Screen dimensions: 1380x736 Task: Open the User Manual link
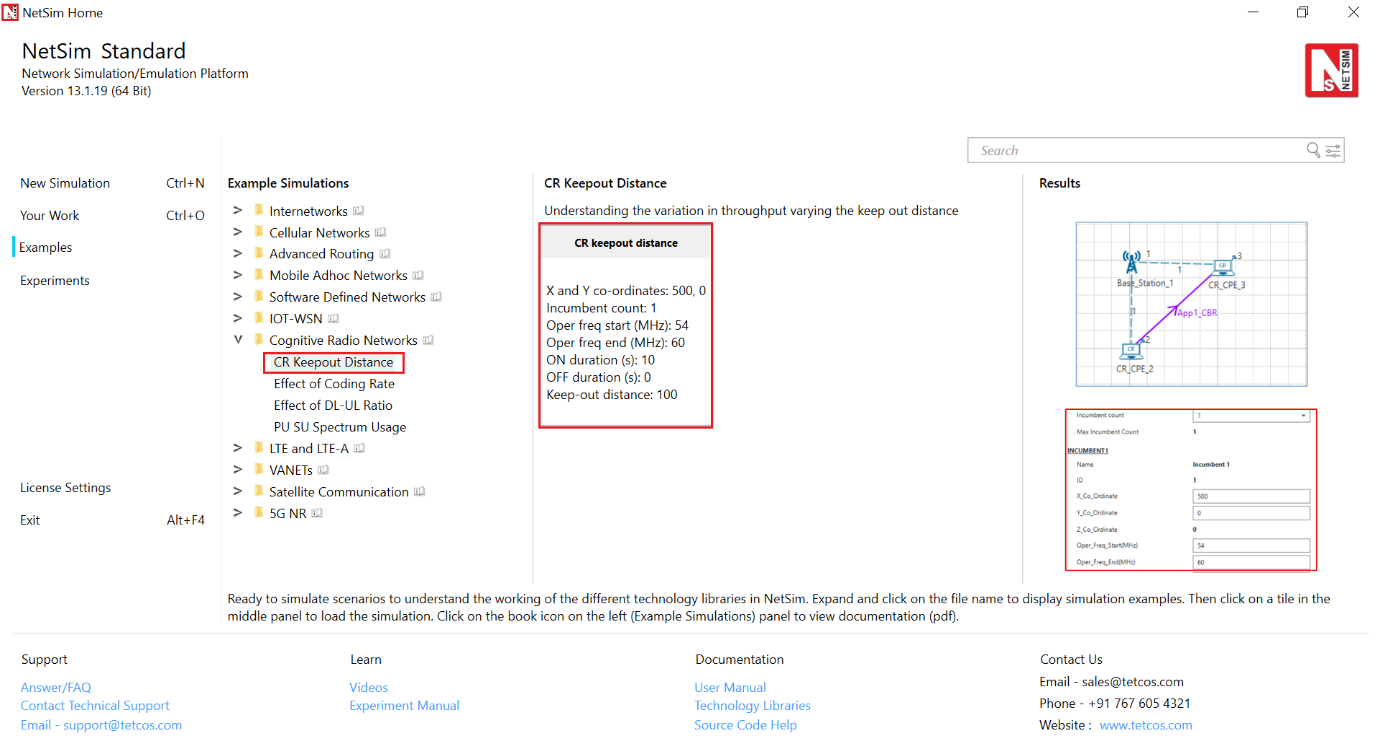point(730,687)
